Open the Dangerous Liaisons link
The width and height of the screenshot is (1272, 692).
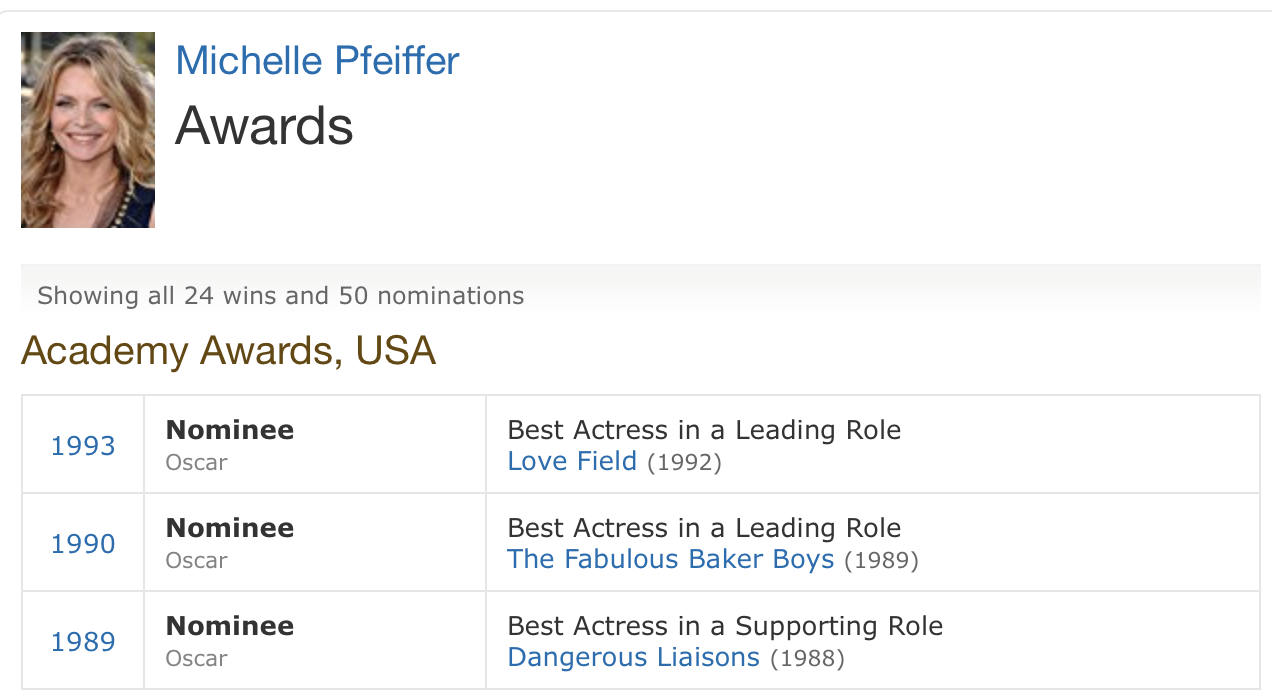pos(633,657)
